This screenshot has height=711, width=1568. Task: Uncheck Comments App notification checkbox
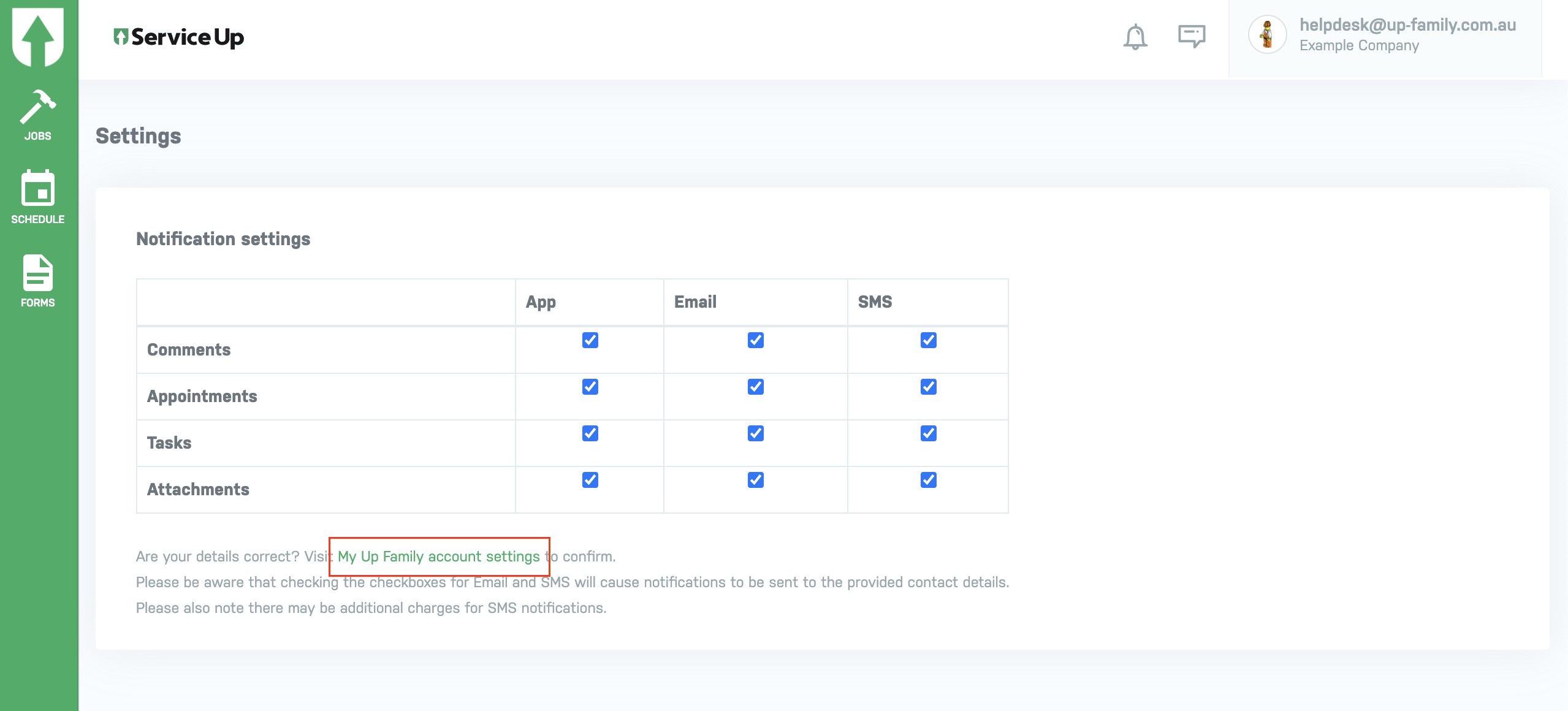pyautogui.click(x=590, y=340)
